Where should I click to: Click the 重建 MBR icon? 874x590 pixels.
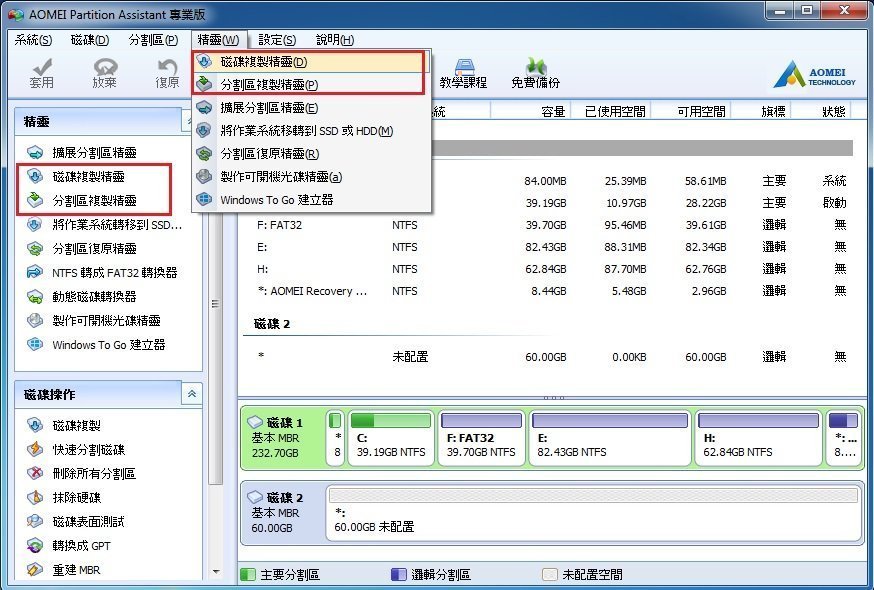(x=35, y=569)
